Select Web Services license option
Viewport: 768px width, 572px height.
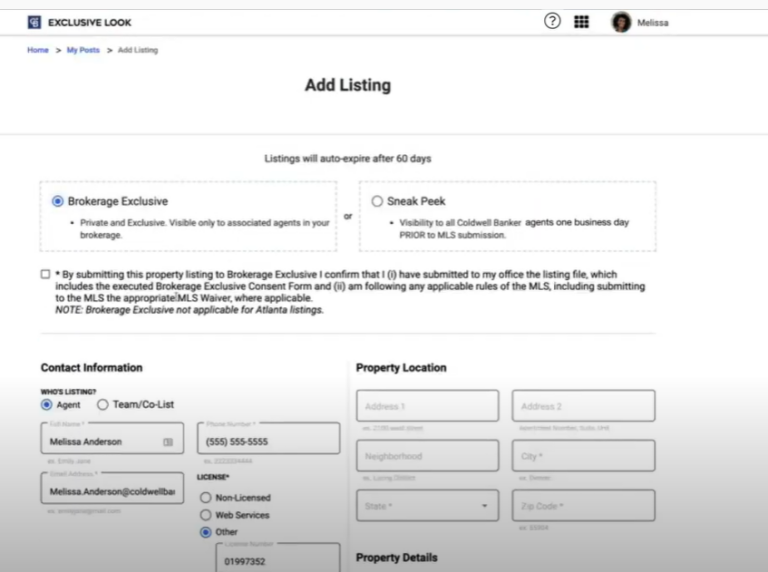206,515
